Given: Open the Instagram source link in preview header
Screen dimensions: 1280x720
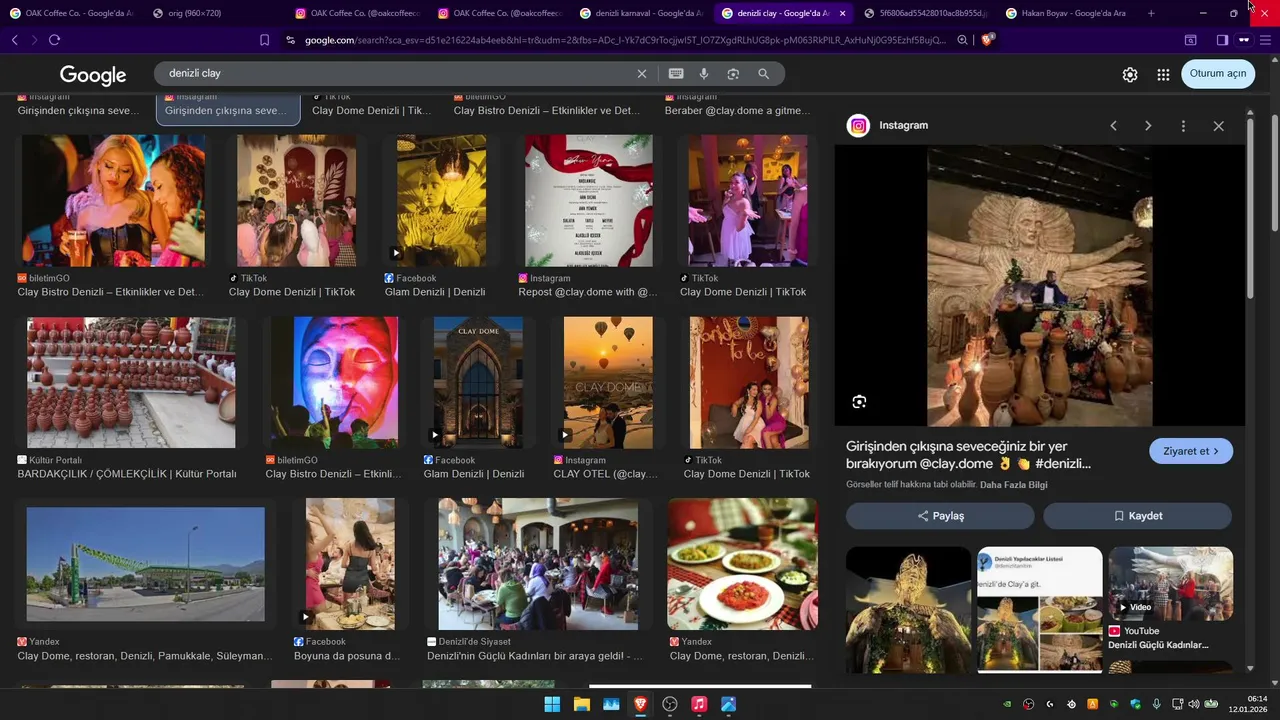Looking at the screenshot, I should click(889, 126).
